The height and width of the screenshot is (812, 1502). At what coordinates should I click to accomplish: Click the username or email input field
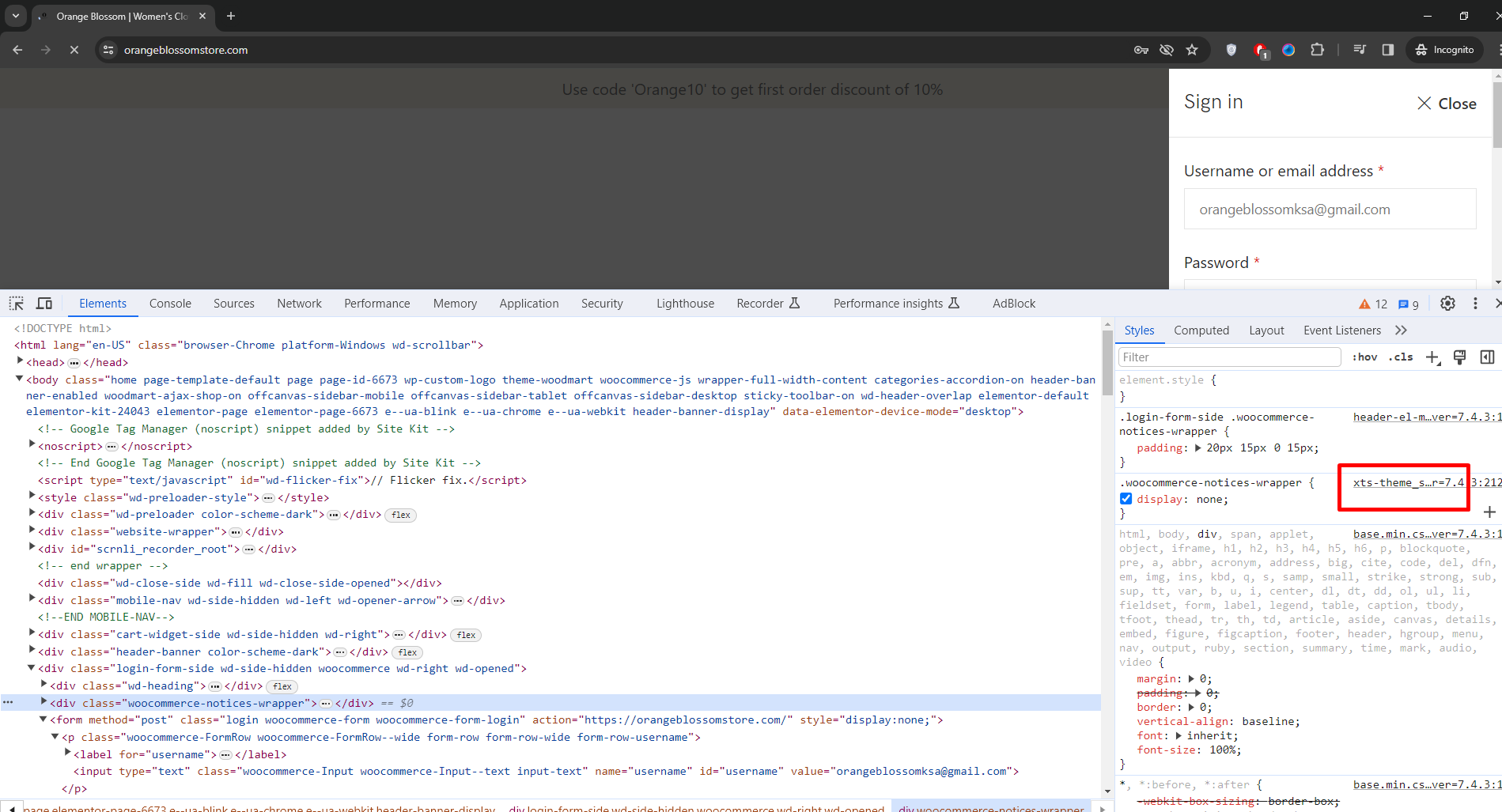tap(1330, 210)
